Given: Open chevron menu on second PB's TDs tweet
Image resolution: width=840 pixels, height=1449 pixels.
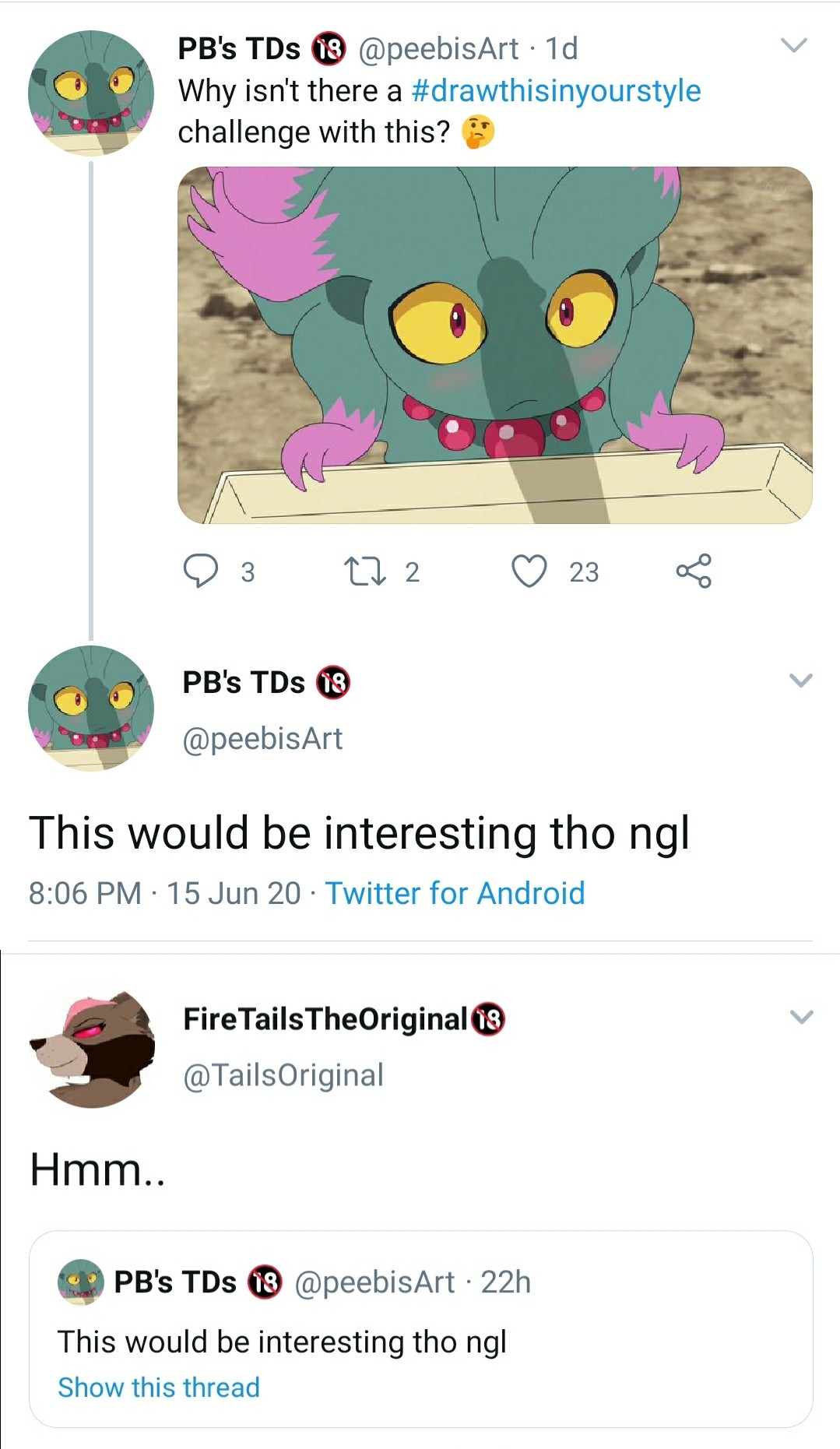Looking at the screenshot, I should 800,680.
